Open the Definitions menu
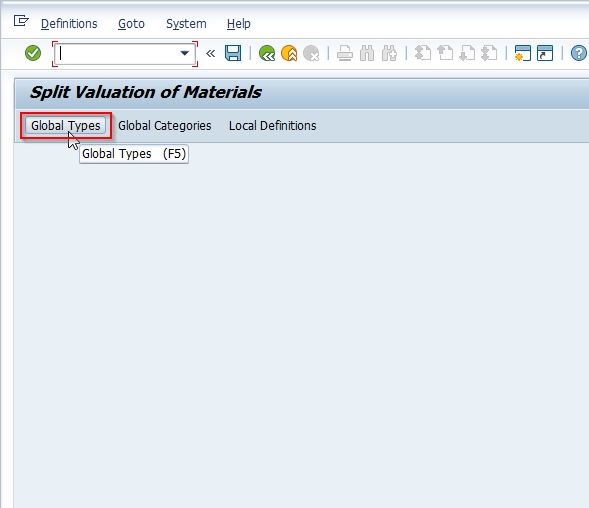 [69, 24]
